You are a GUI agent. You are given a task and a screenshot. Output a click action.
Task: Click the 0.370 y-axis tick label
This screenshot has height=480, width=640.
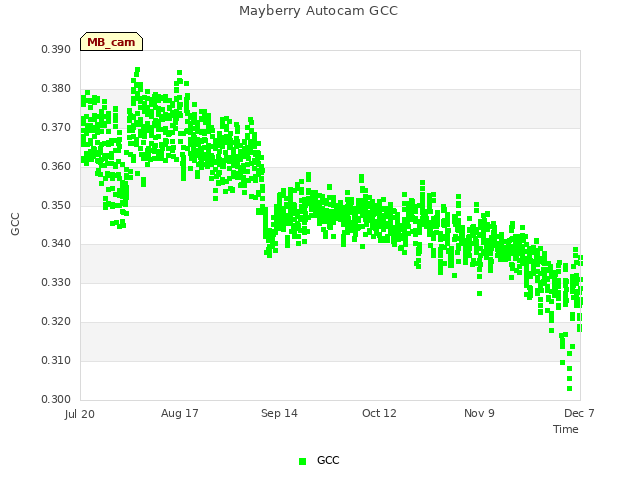tap(56, 128)
